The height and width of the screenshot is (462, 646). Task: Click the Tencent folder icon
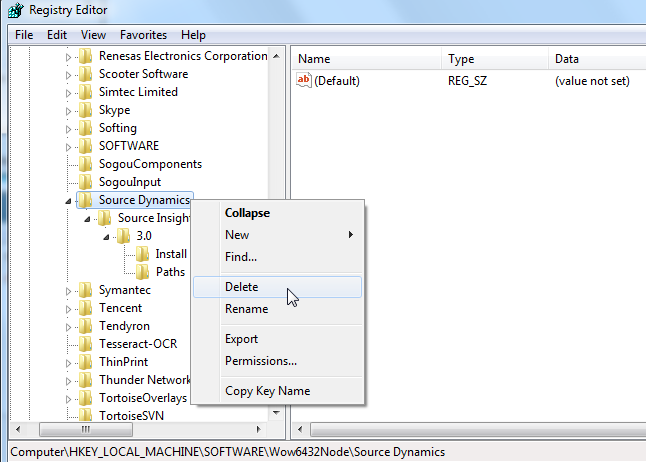pos(86,308)
